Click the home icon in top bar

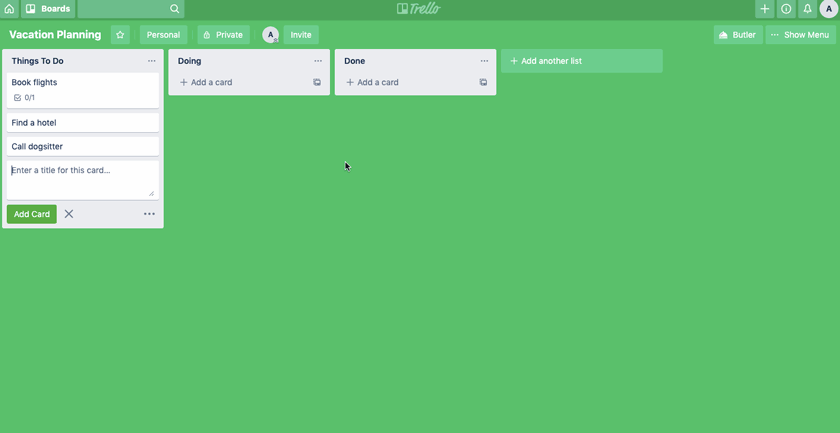pyautogui.click(x=10, y=9)
